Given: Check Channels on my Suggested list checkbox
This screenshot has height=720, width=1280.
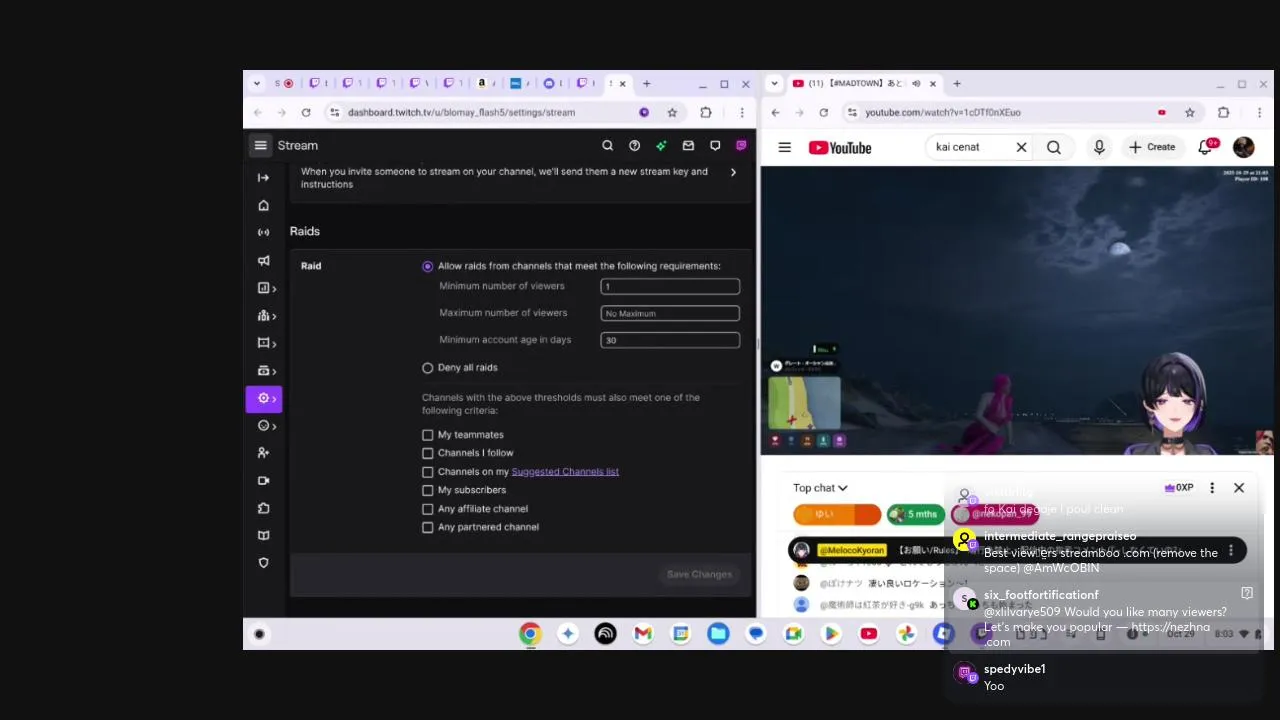Looking at the screenshot, I should (428, 472).
